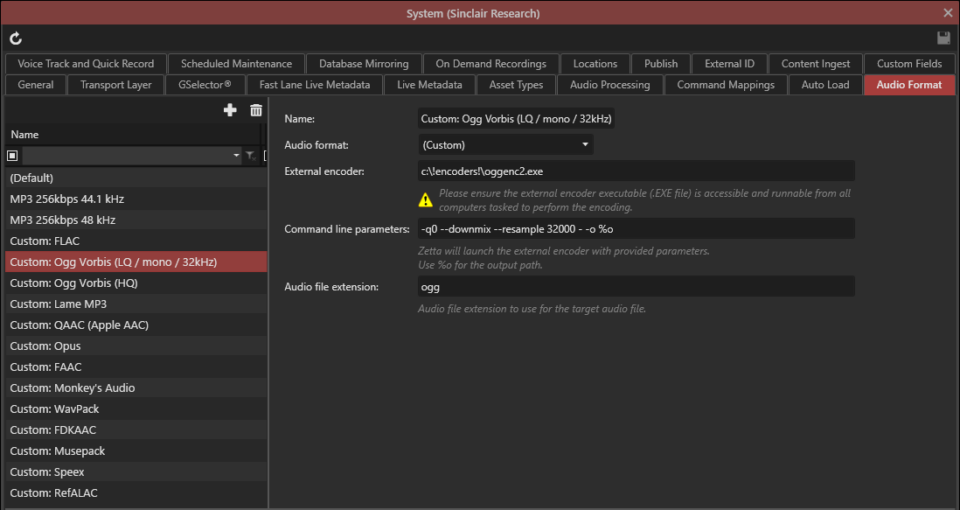Select Custom: Lame MP3 row
The image size is (960, 510).
click(136, 304)
